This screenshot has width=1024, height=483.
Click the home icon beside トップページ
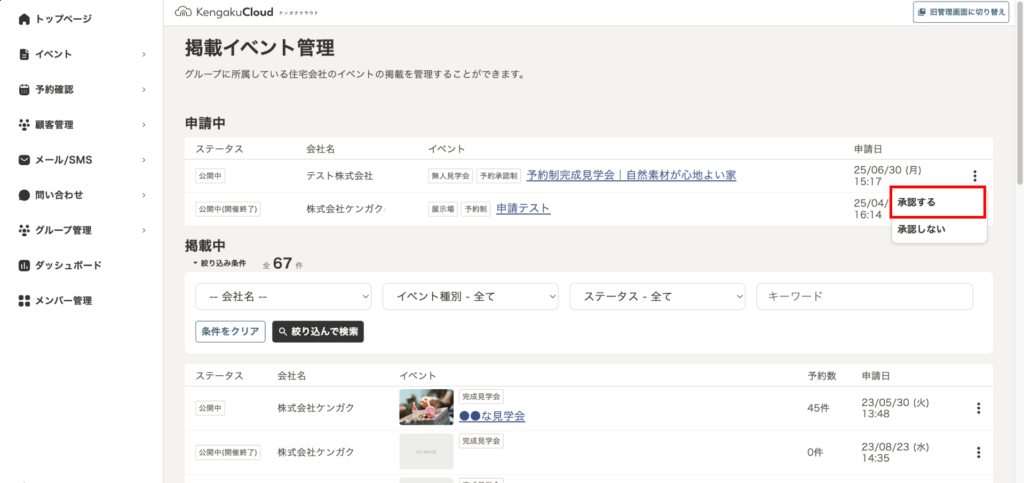point(25,19)
